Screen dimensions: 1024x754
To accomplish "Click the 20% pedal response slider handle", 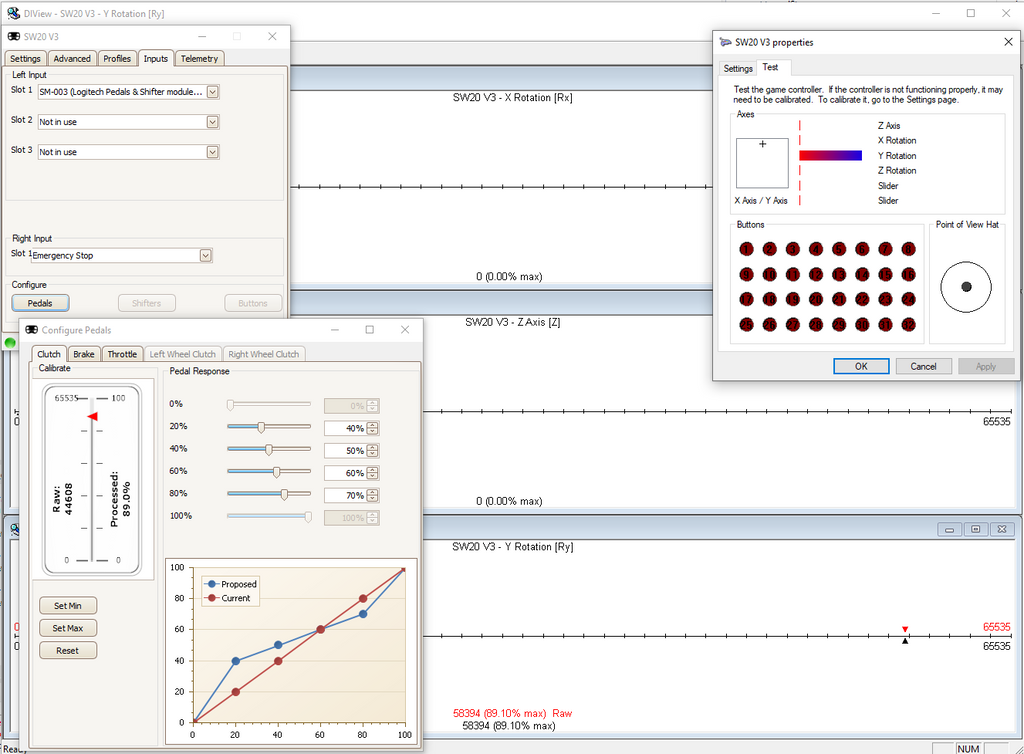I will click(261, 427).
